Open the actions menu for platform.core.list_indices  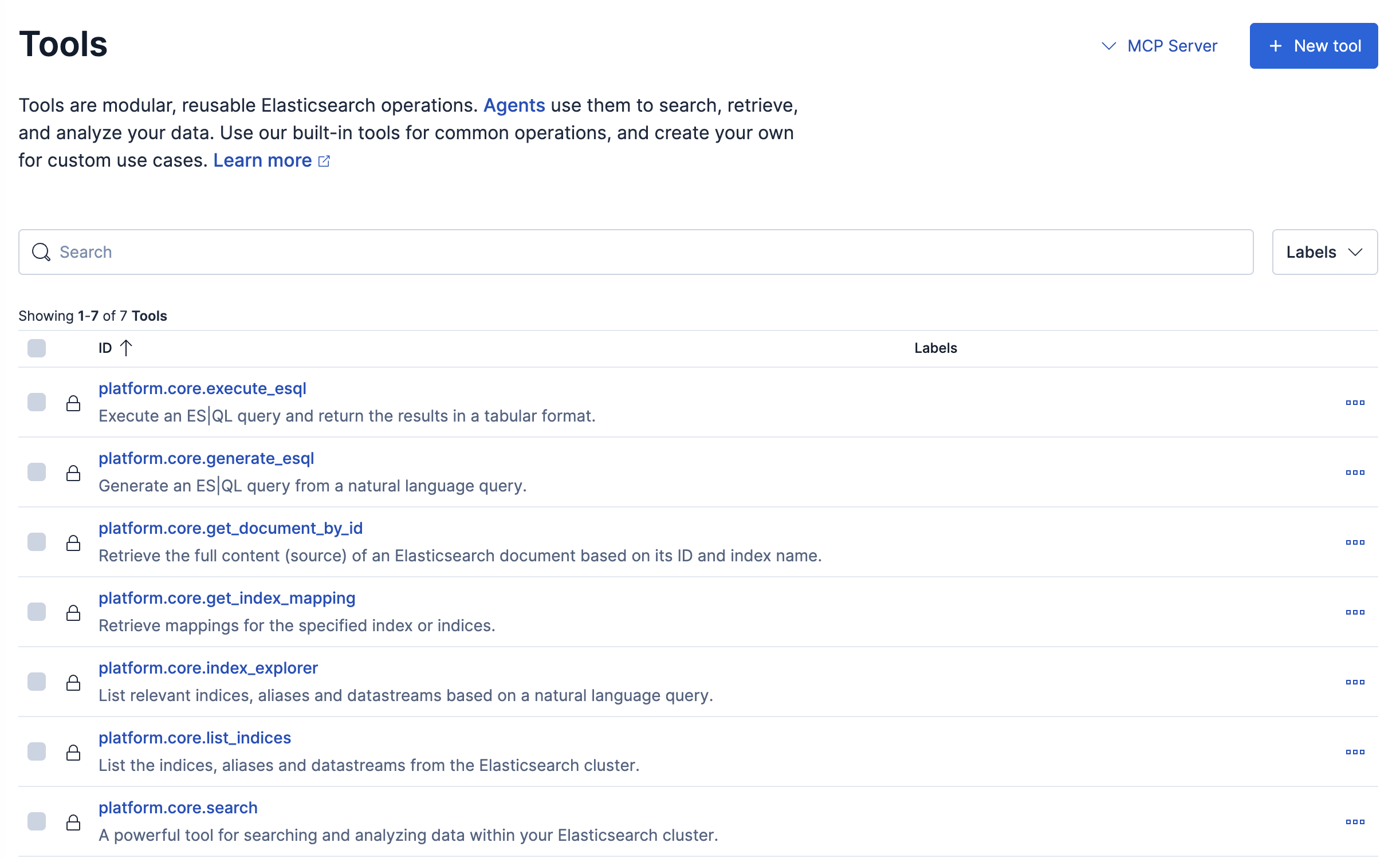tap(1356, 751)
